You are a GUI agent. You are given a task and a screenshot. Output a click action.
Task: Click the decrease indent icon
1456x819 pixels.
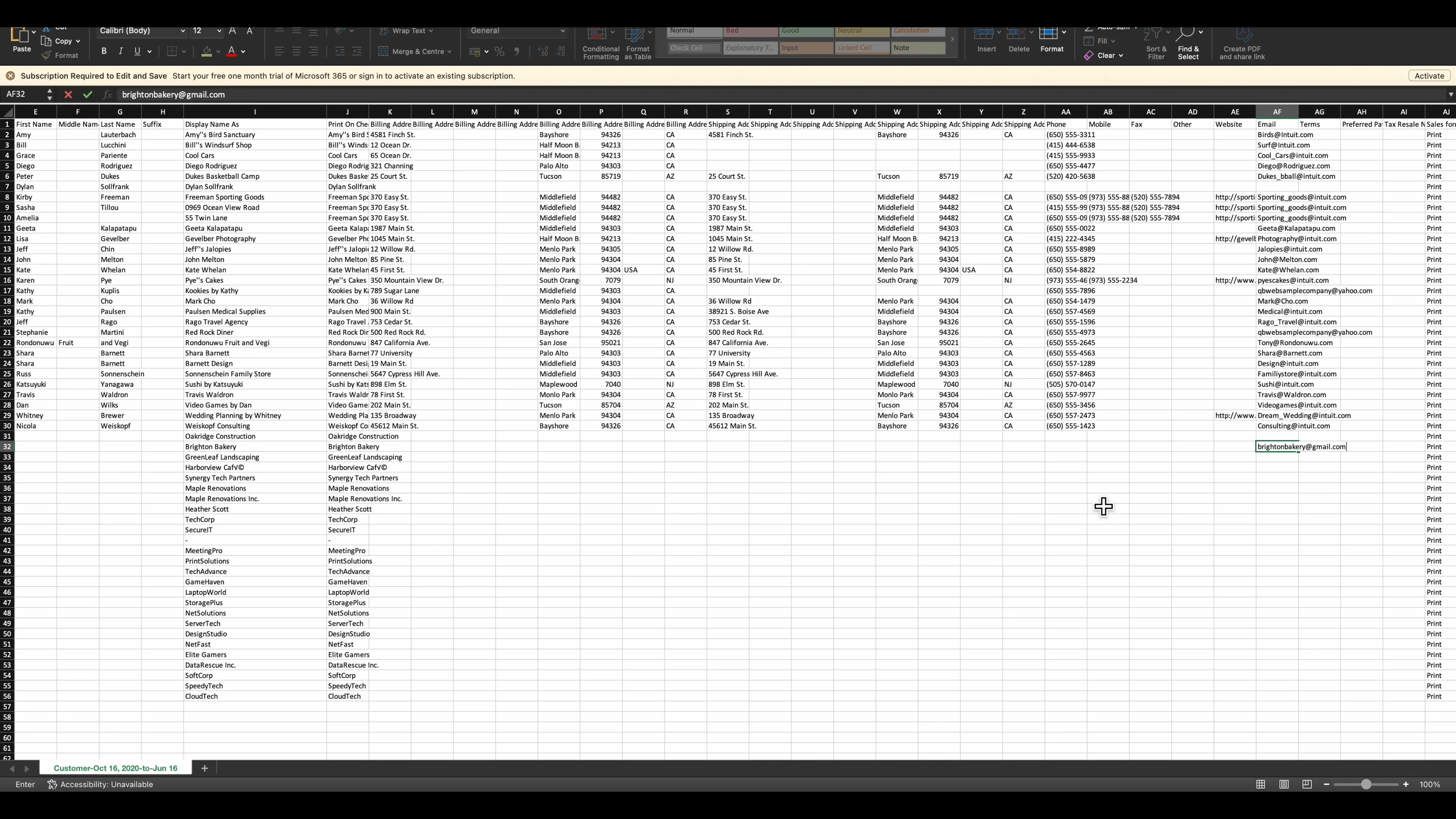pos(340,51)
